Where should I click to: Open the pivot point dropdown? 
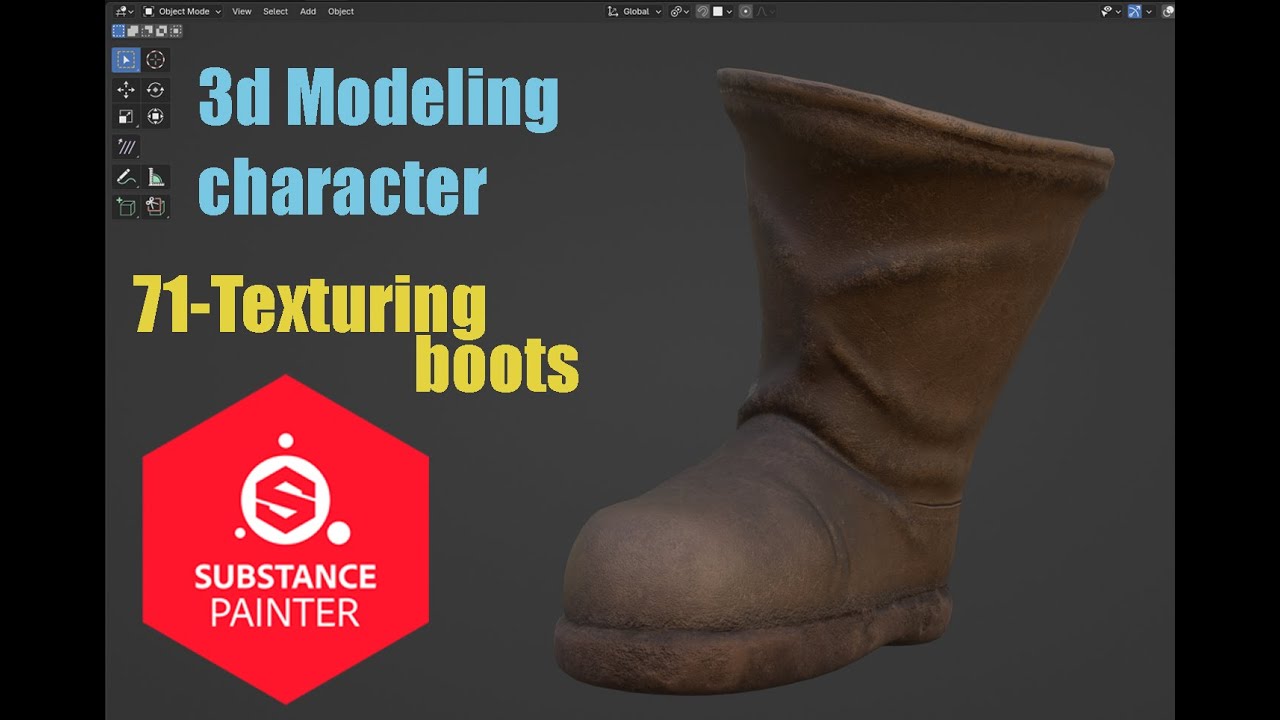(680, 11)
